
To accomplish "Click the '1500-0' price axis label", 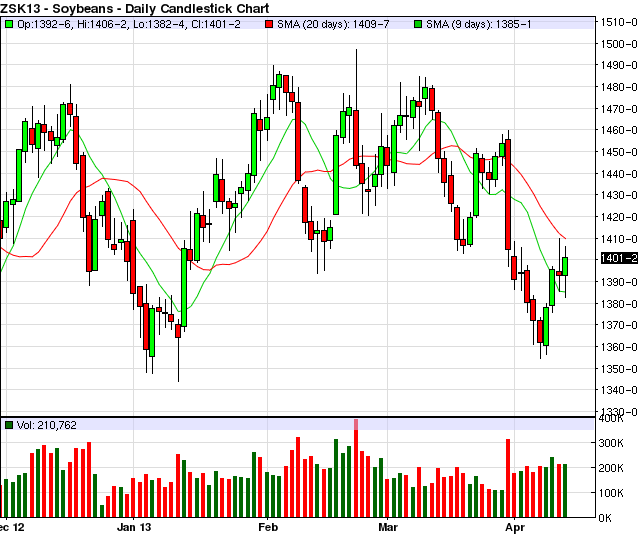I will pos(619,44).
